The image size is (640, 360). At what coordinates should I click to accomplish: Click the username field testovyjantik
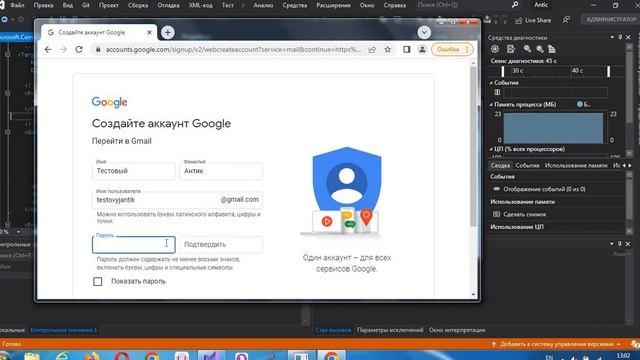(x=177, y=200)
